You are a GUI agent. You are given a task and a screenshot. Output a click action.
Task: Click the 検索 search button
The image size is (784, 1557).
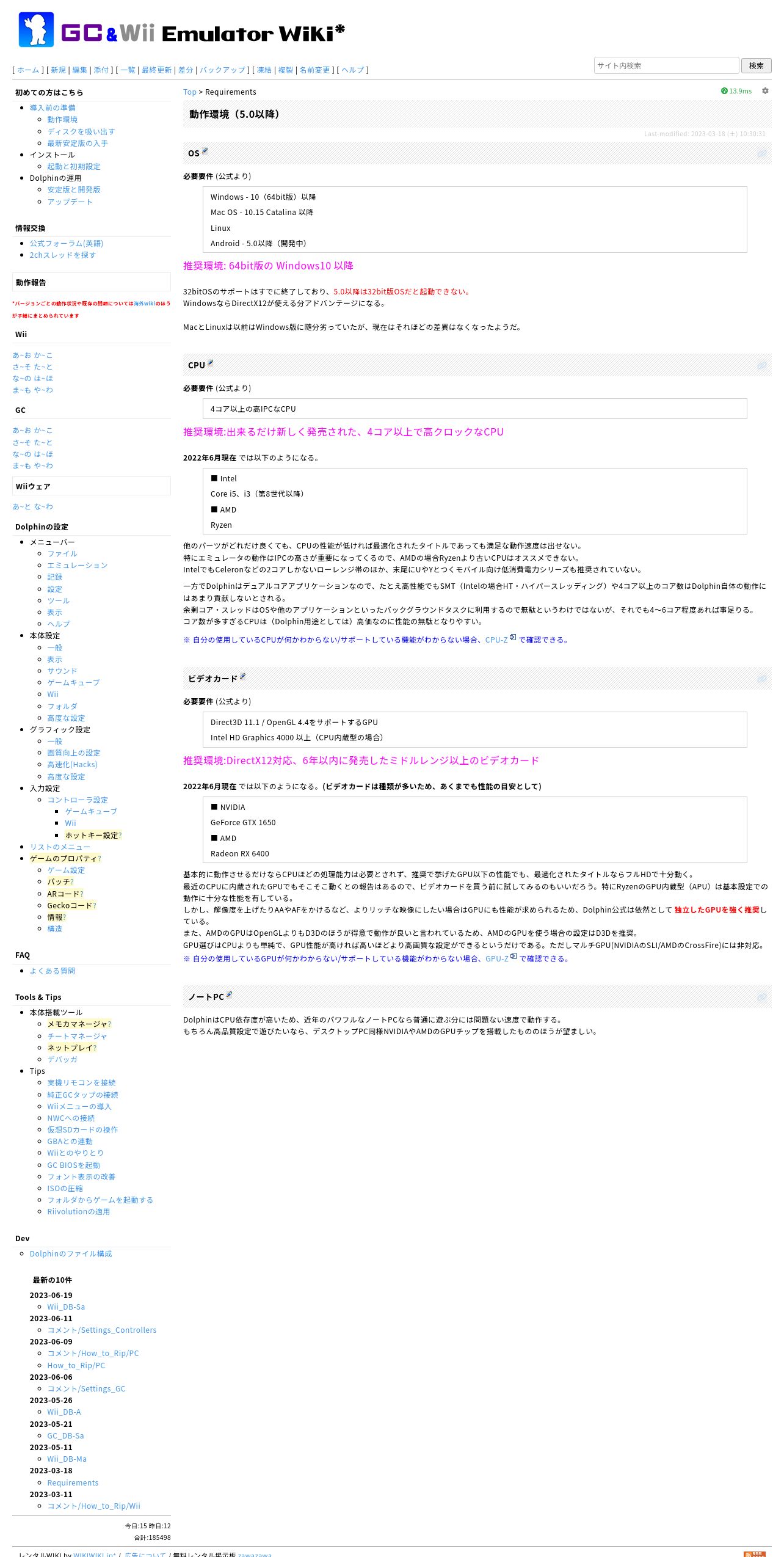(757, 65)
